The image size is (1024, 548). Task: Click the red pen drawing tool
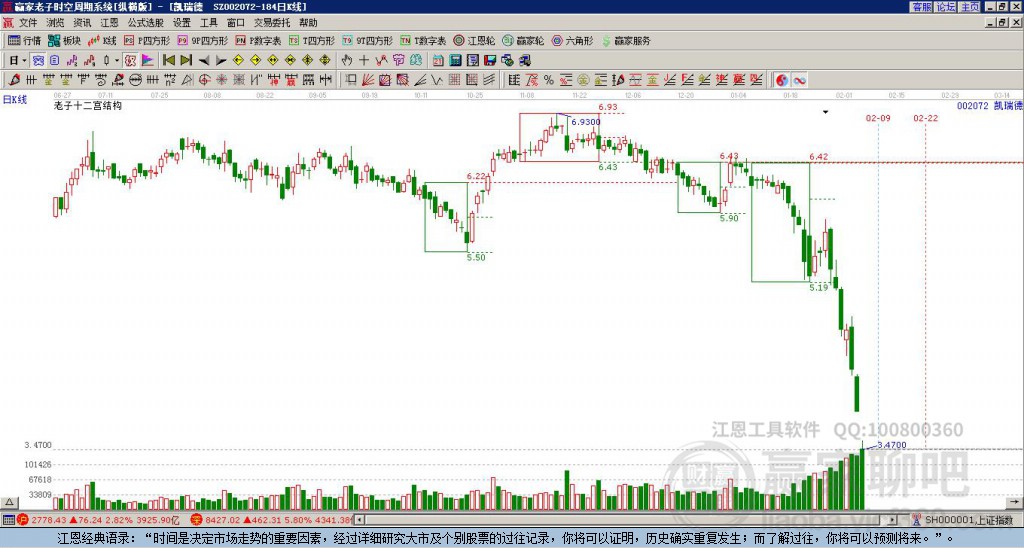point(14,80)
